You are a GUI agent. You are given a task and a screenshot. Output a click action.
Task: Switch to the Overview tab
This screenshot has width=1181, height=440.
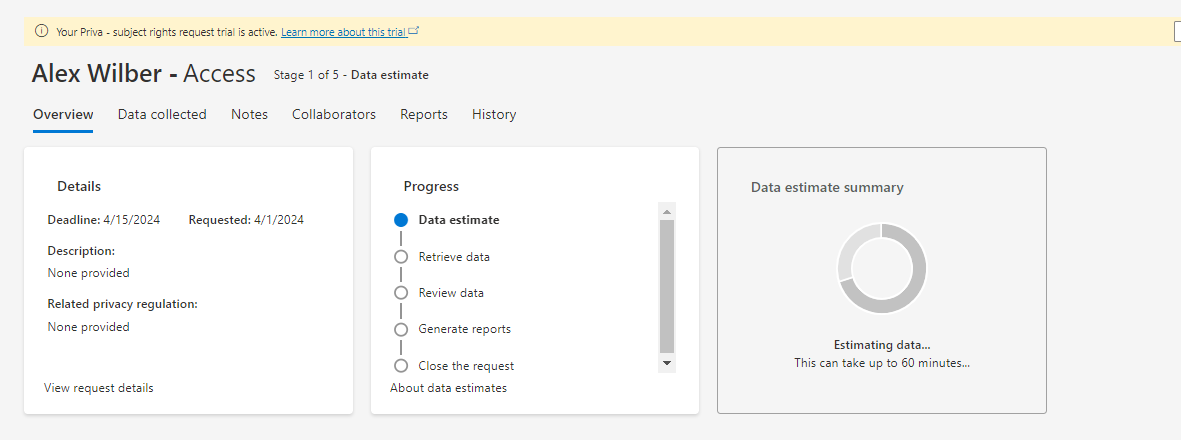(63, 115)
